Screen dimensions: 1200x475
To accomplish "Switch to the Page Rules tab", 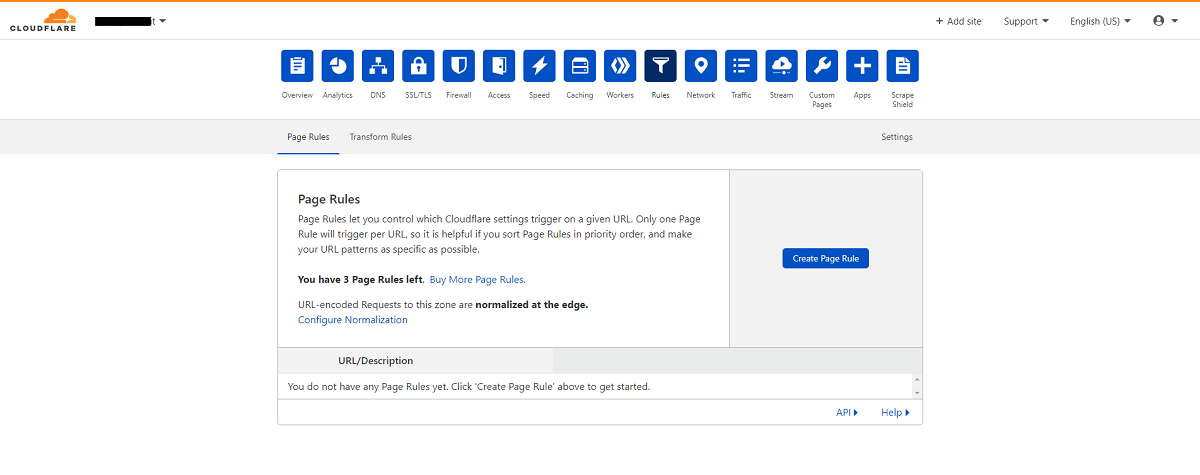I will pyautogui.click(x=308, y=137).
